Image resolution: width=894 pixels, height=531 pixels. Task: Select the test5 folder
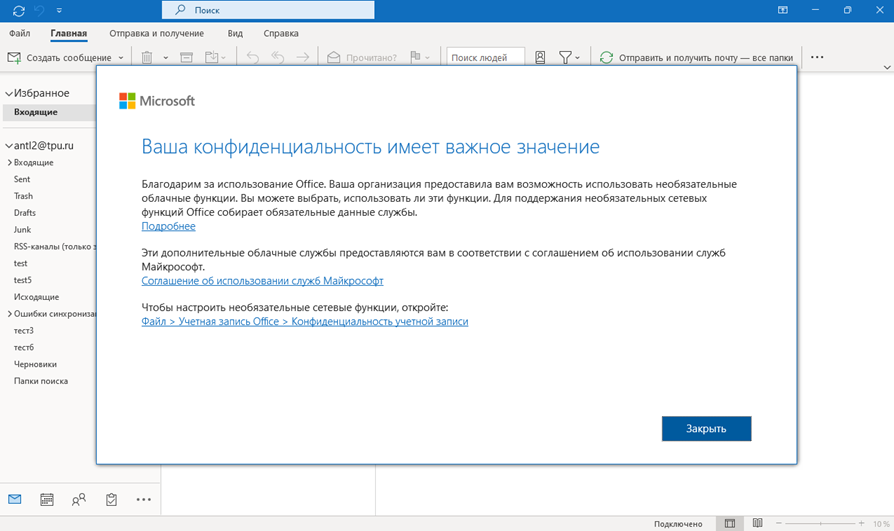[23, 280]
